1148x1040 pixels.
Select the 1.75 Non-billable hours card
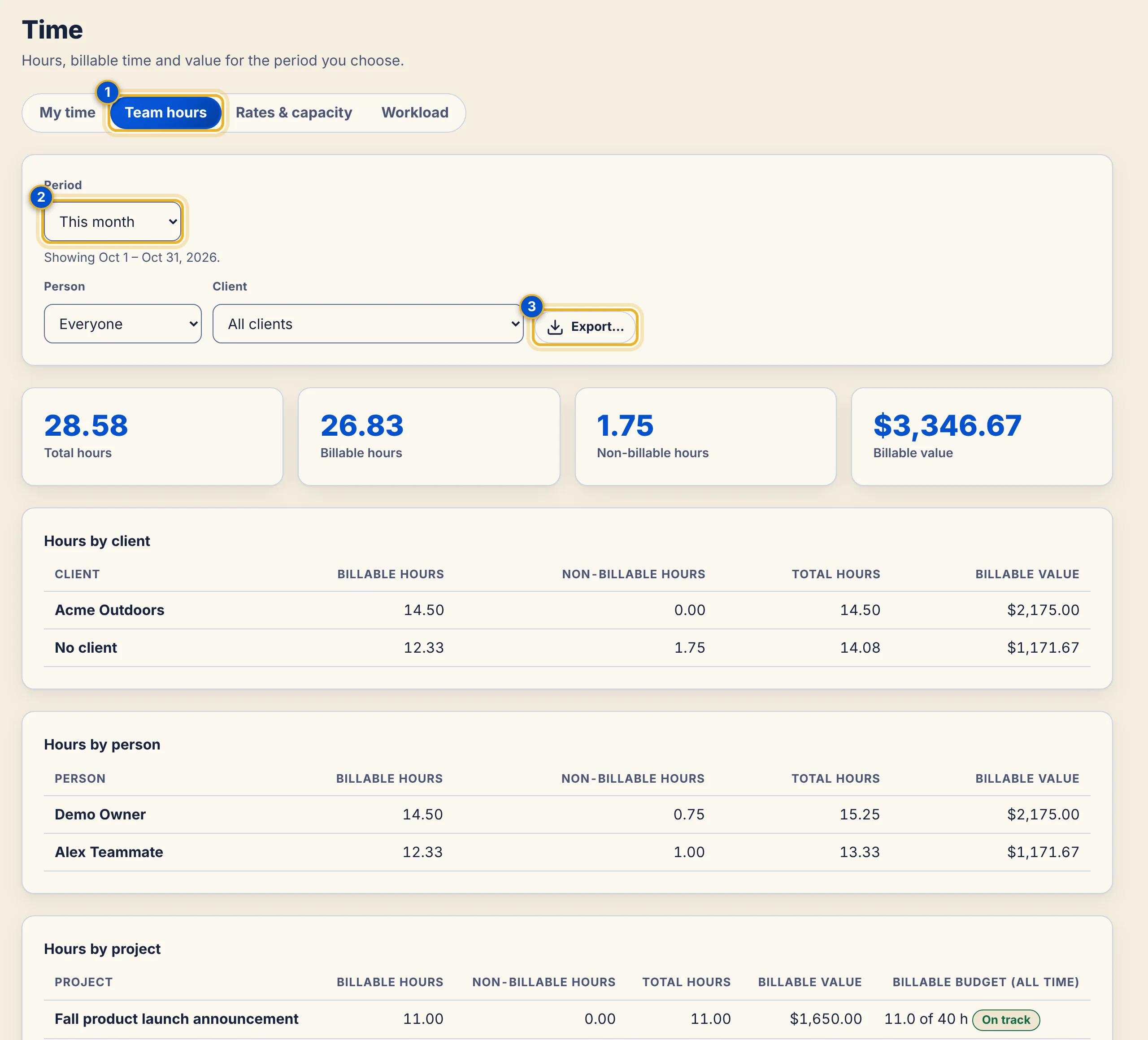[x=705, y=437]
